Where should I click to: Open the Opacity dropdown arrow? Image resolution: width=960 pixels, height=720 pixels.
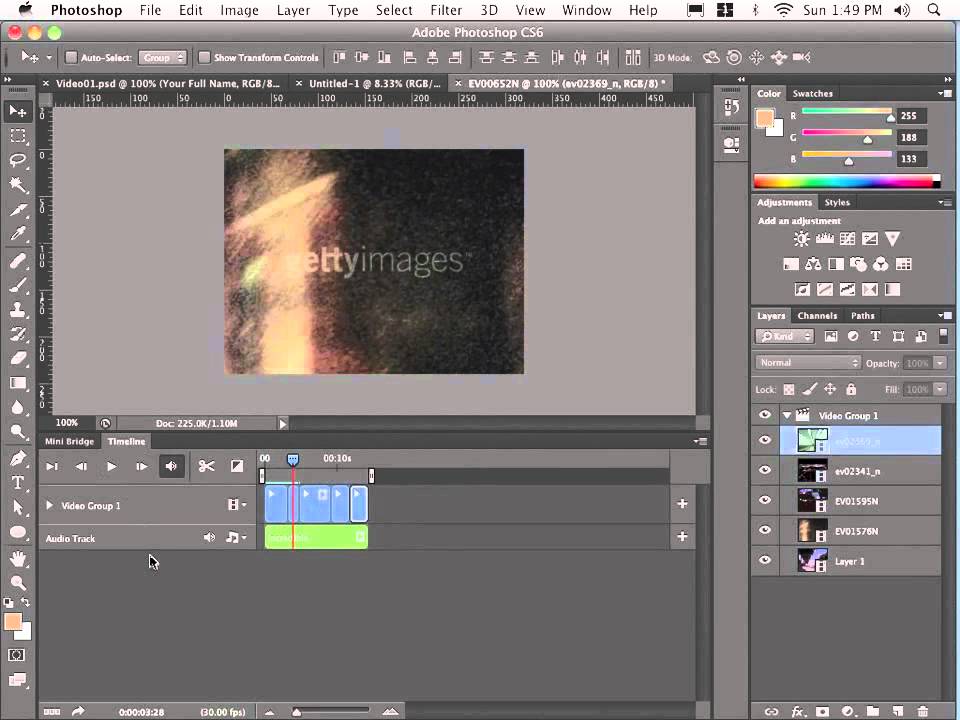(940, 363)
